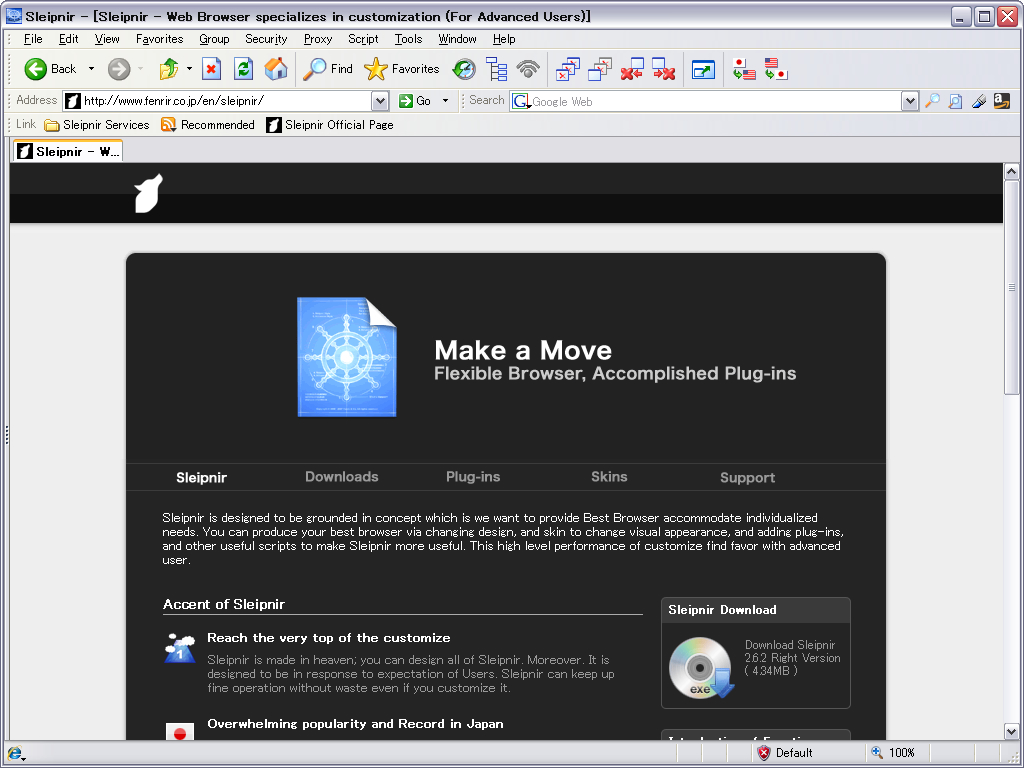Click the blueprint ship wheel document image
This screenshot has height=768, width=1024.
click(347, 357)
